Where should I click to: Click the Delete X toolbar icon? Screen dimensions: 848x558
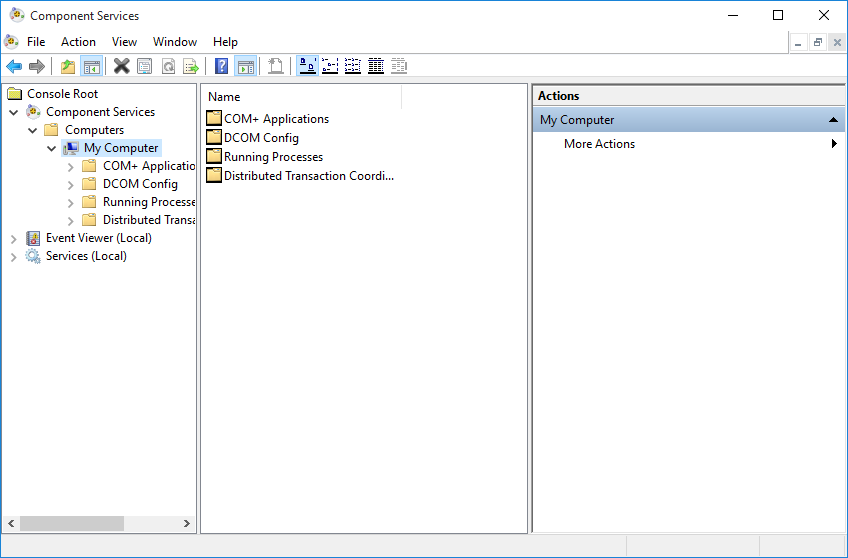click(x=121, y=66)
